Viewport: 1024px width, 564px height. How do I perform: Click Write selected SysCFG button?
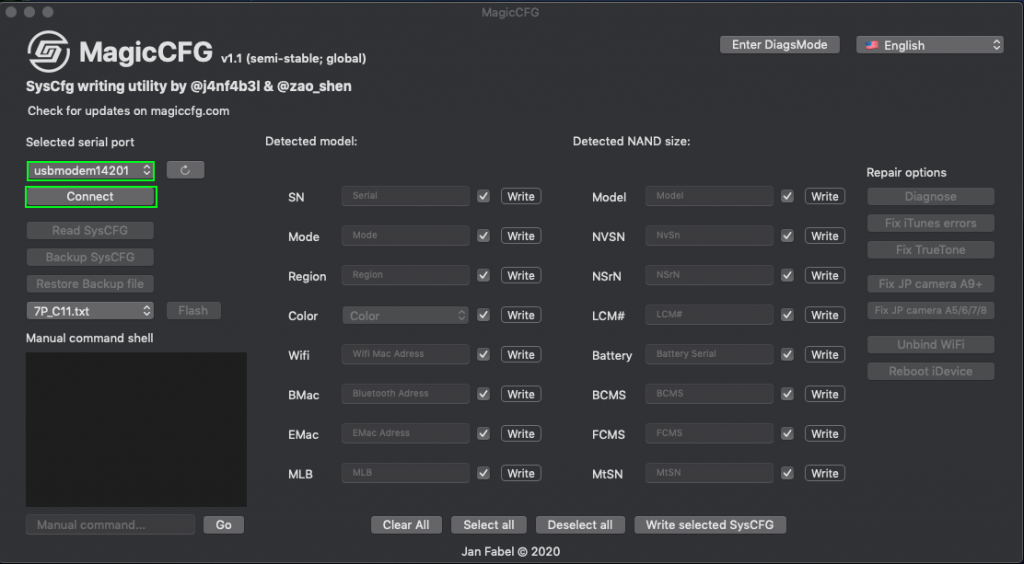(x=710, y=525)
